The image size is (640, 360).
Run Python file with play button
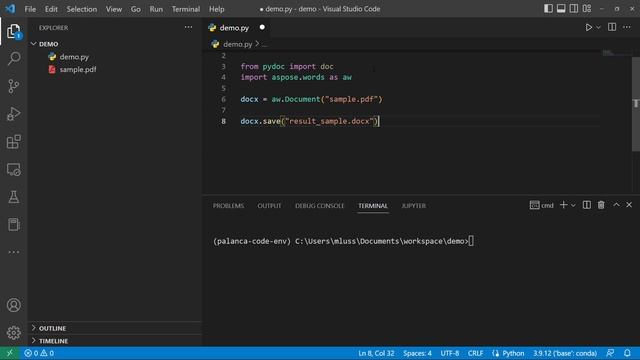pos(588,27)
